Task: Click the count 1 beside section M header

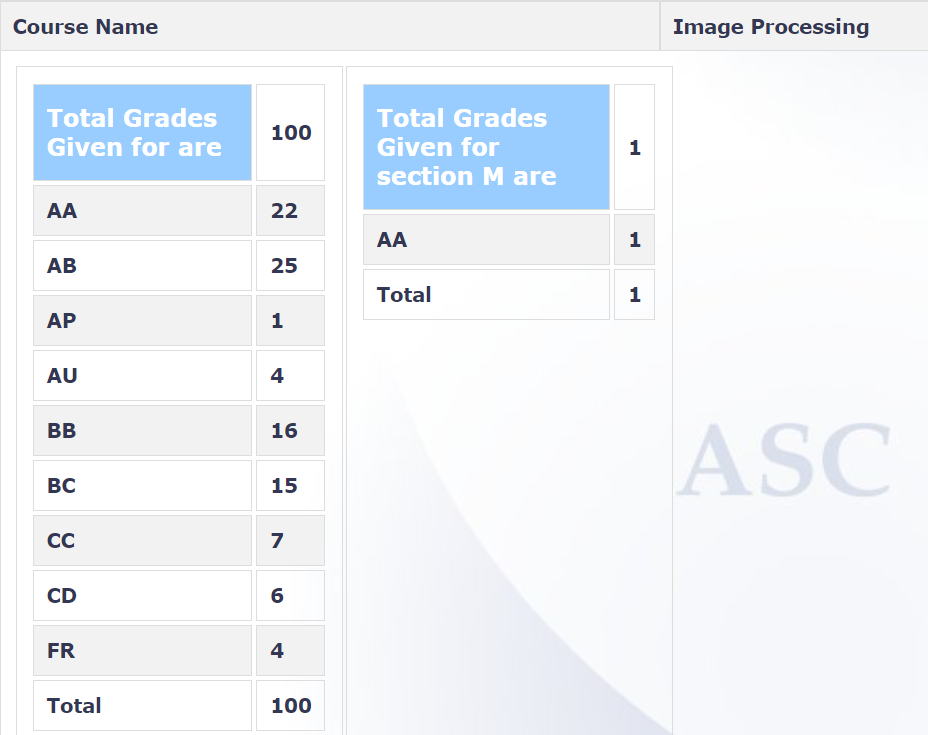Action: point(634,147)
